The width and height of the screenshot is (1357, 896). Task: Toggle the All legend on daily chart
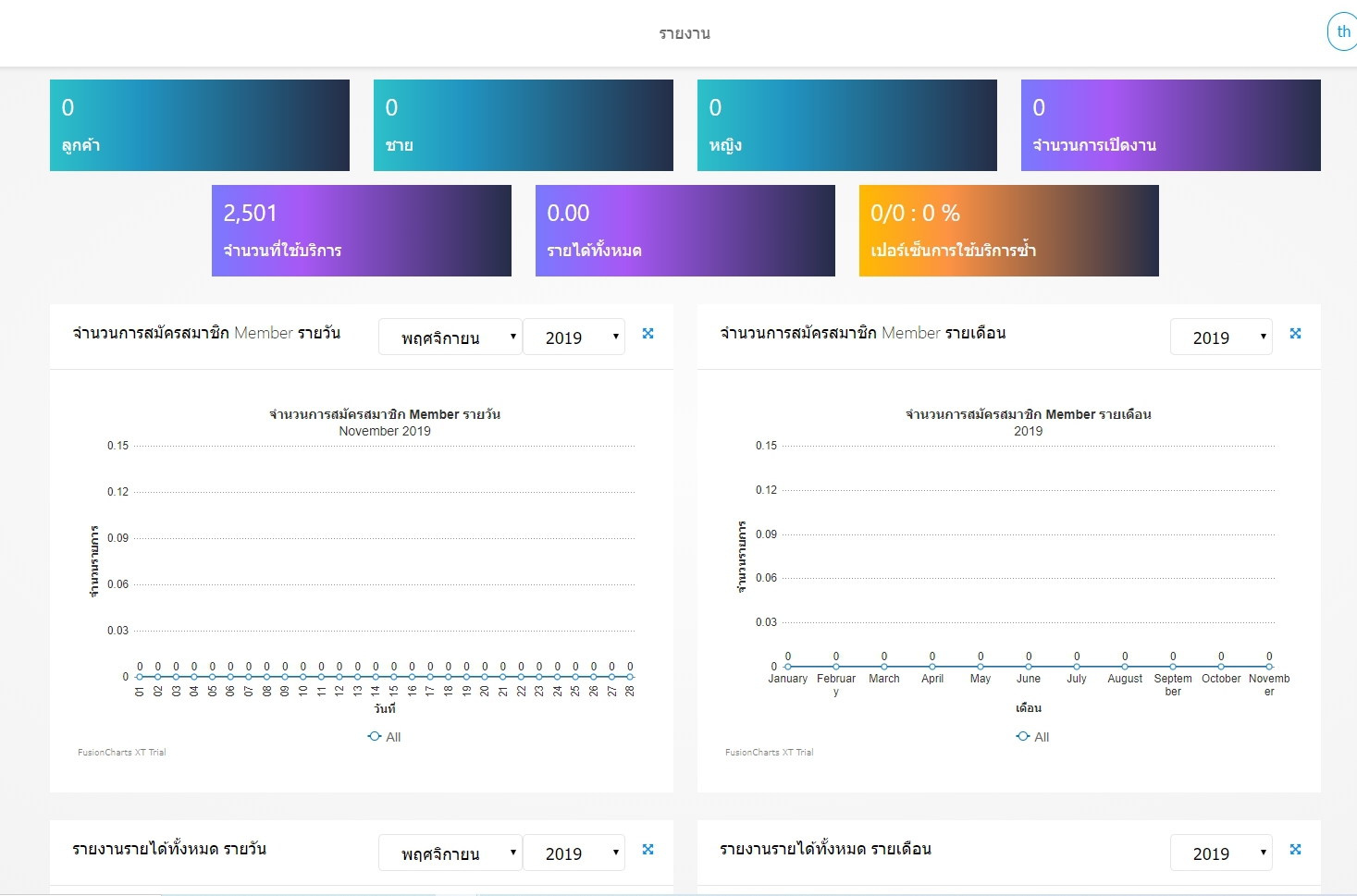click(385, 737)
